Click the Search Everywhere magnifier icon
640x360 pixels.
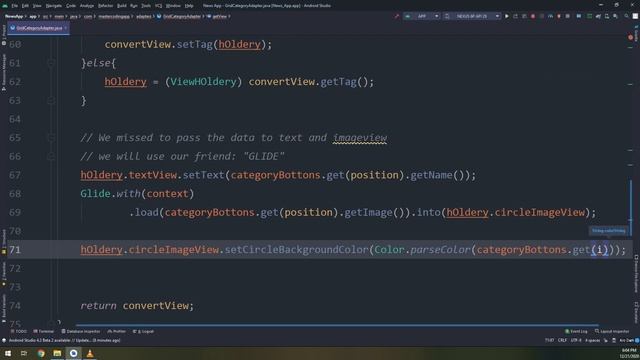pos(627,16)
